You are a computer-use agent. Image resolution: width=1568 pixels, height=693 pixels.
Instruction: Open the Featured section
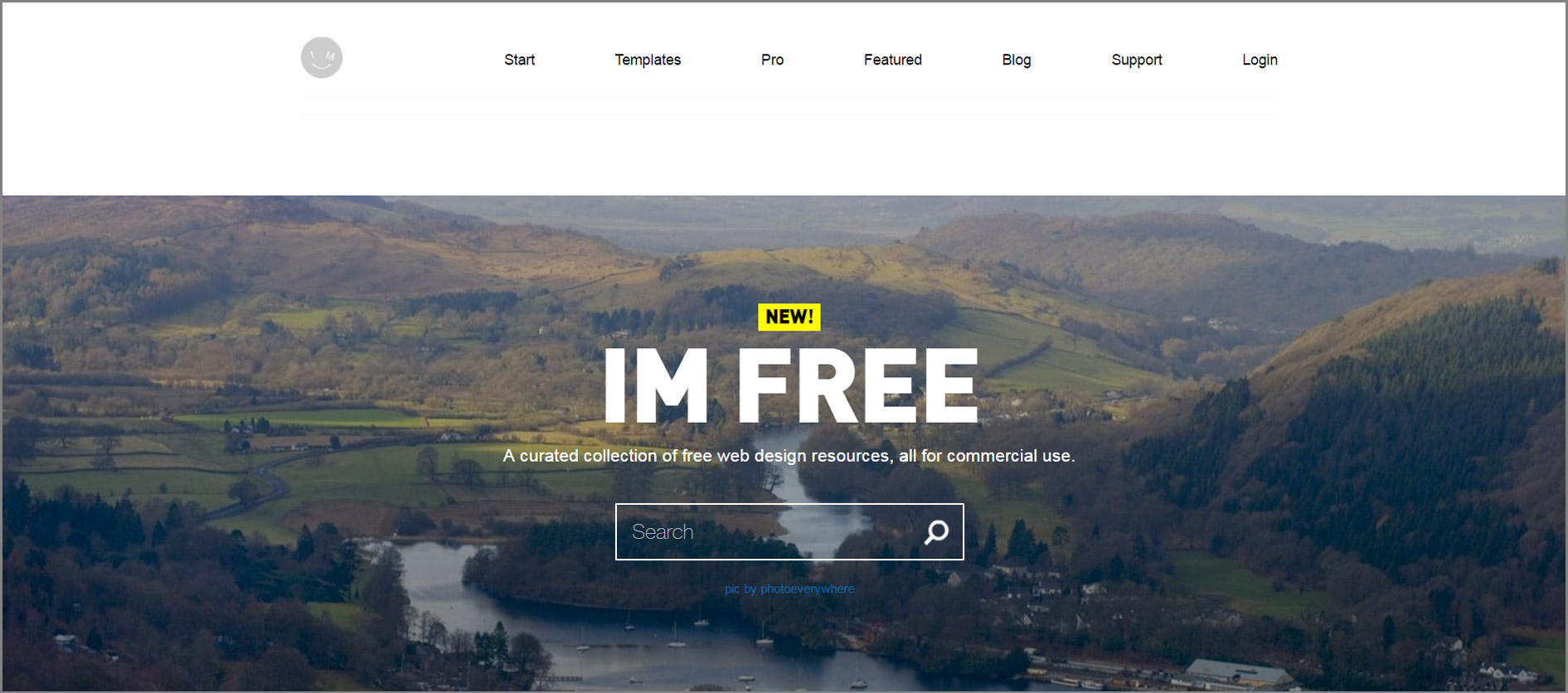893,60
